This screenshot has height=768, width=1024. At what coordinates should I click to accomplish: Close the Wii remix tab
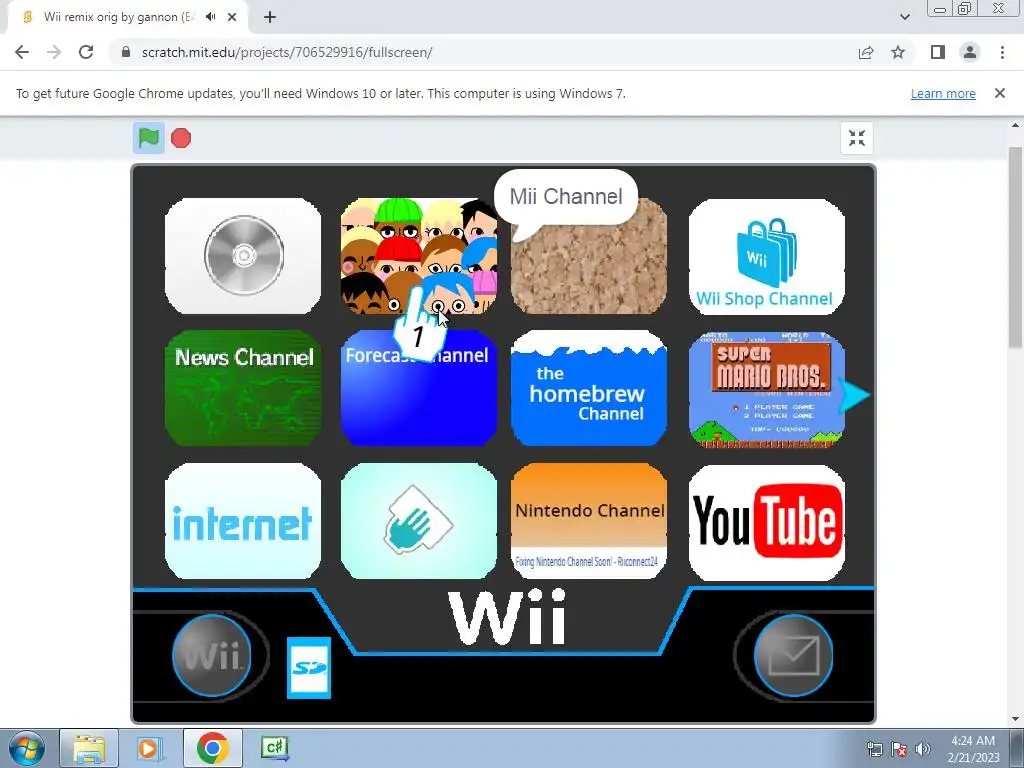point(232,17)
